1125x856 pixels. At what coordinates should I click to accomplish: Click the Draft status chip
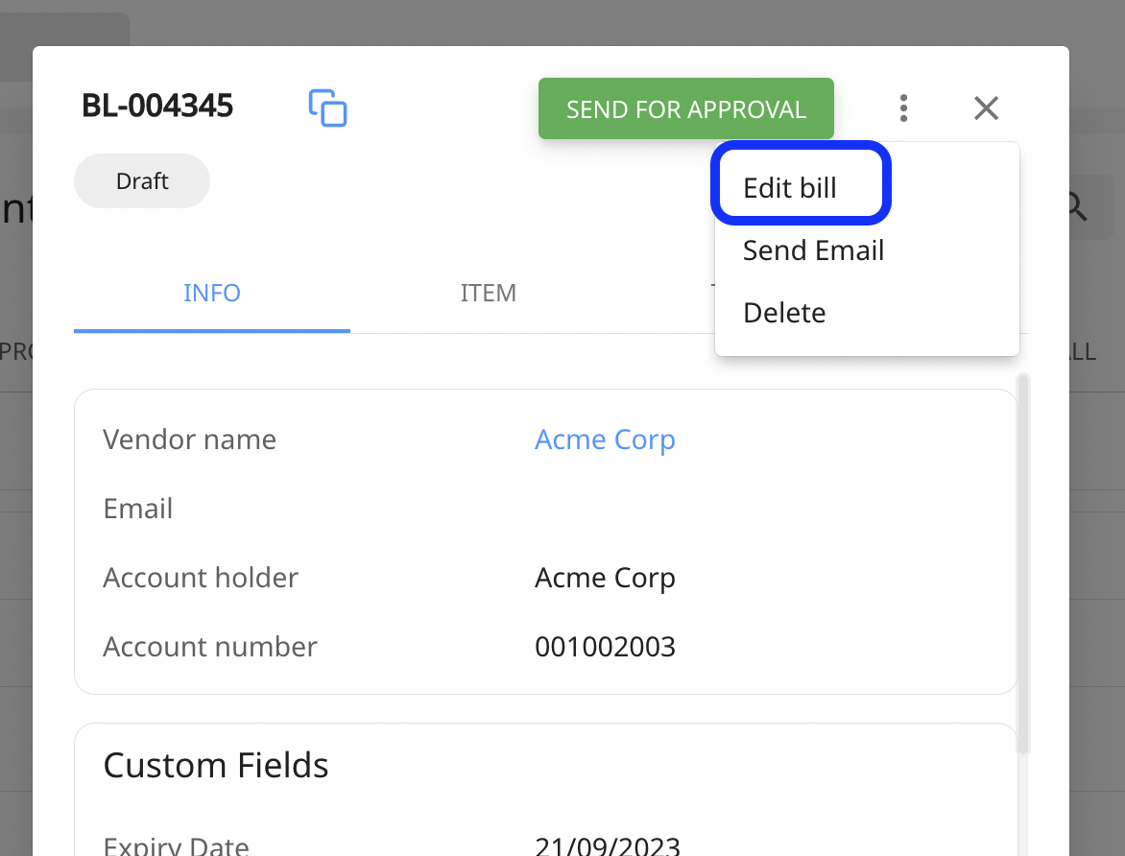[141, 181]
